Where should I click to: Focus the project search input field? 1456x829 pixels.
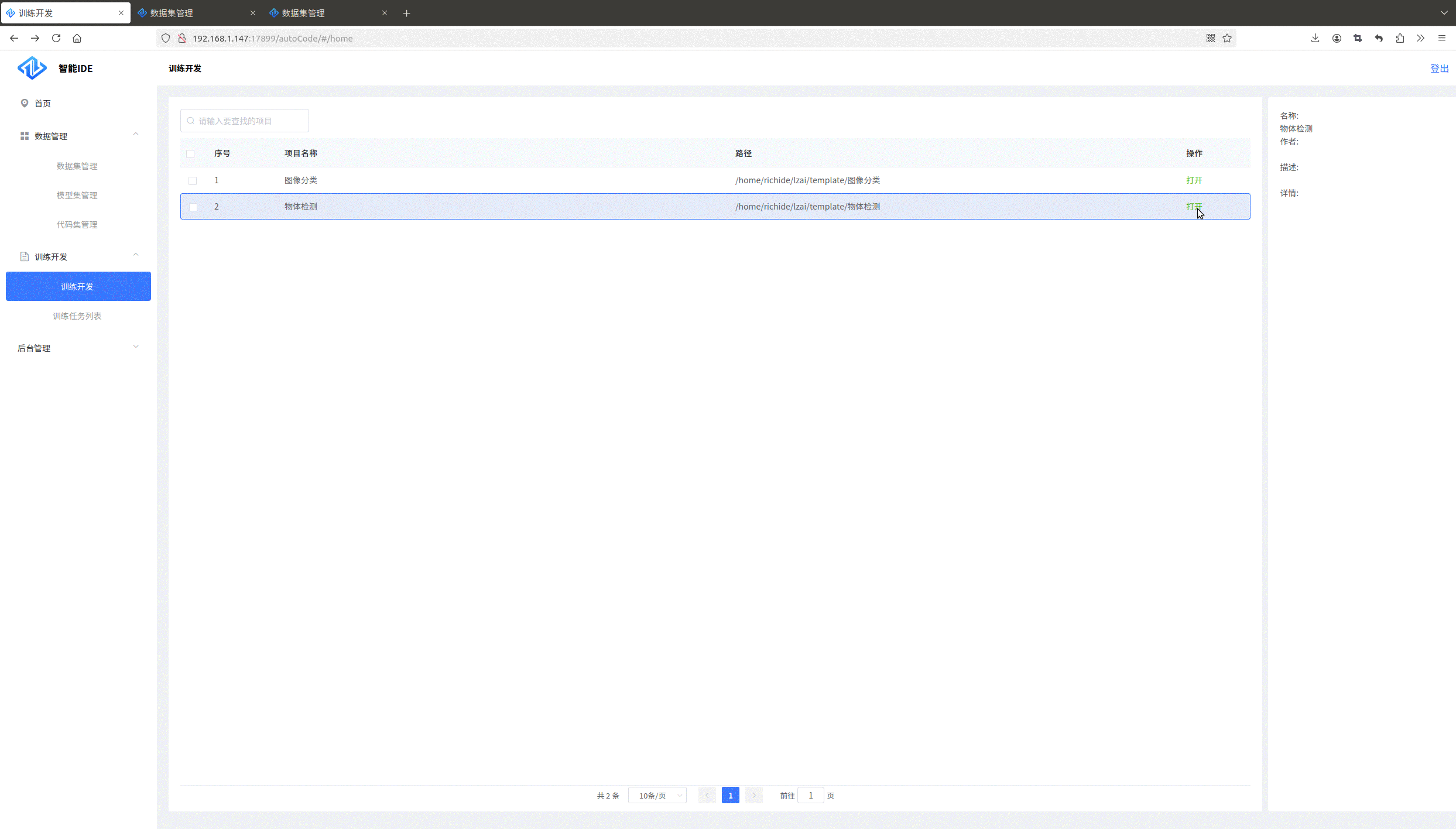point(245,121)
